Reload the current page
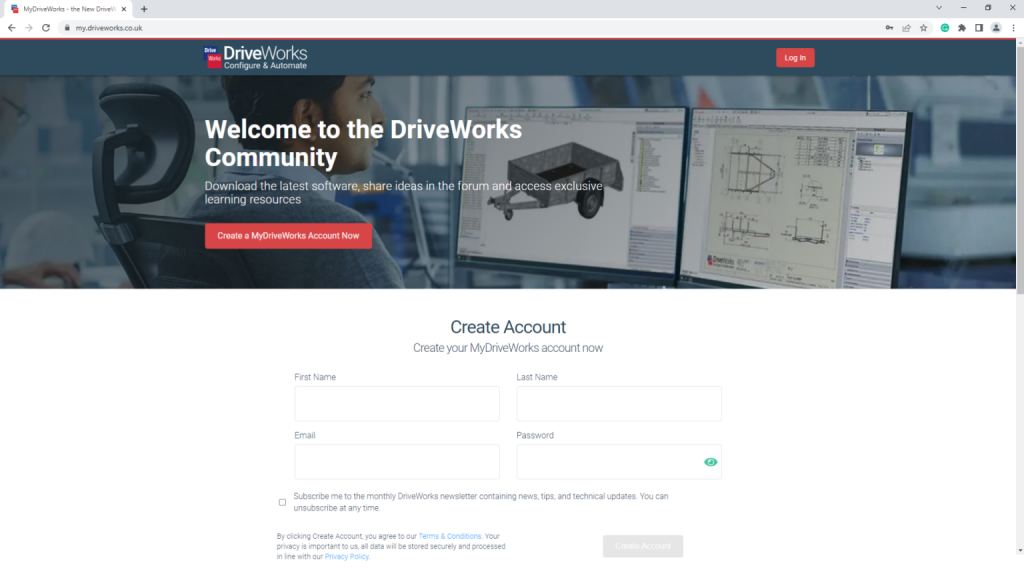 pos(46,28)
